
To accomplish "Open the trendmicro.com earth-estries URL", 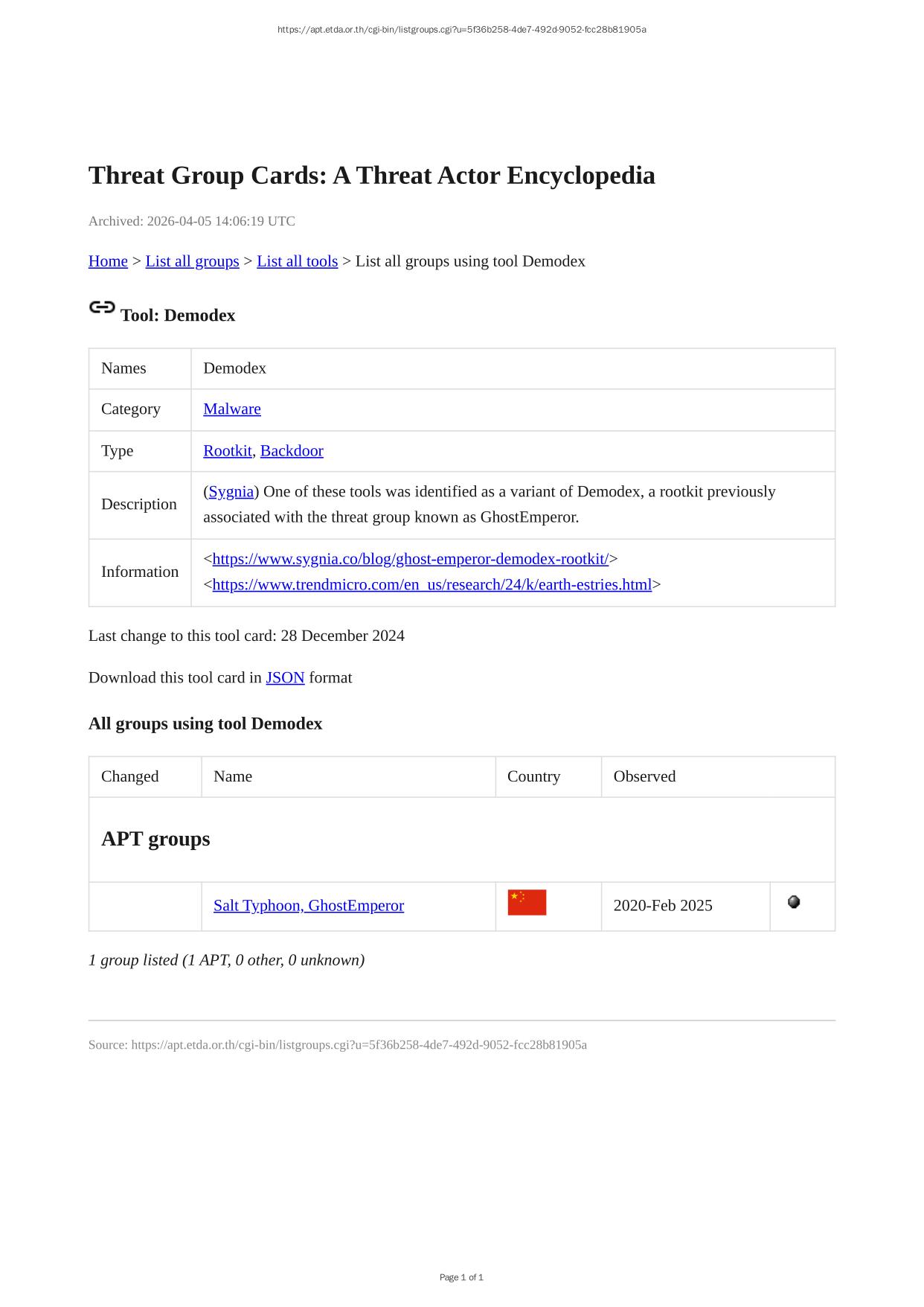I will (431, 585).
